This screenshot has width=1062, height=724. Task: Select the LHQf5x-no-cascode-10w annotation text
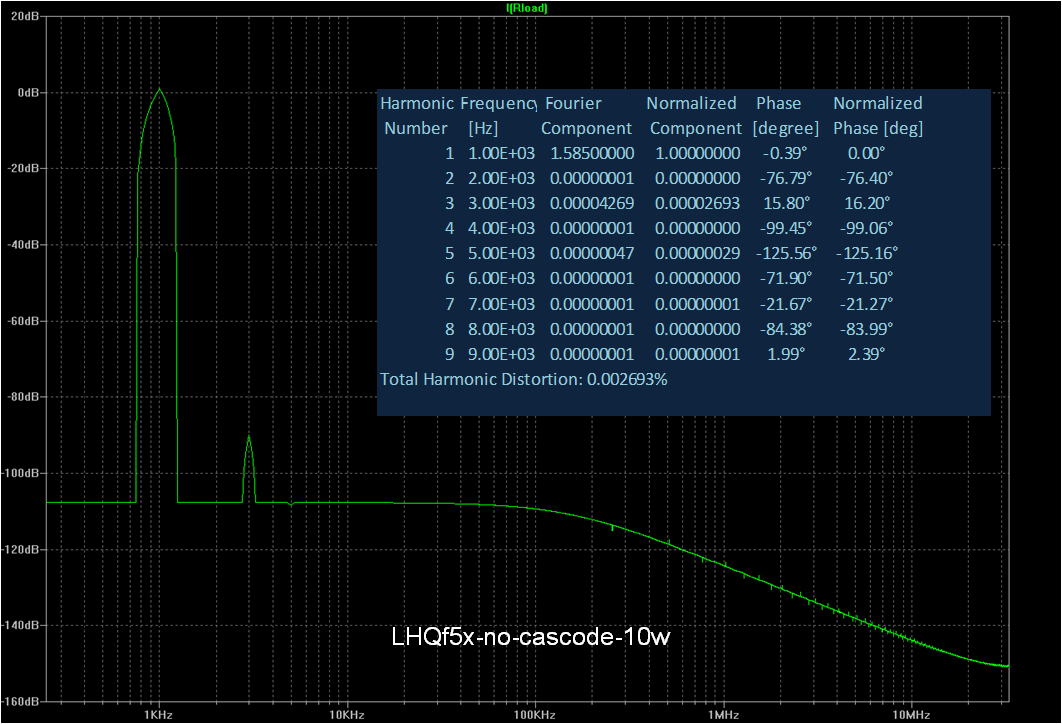pos(531,637)
